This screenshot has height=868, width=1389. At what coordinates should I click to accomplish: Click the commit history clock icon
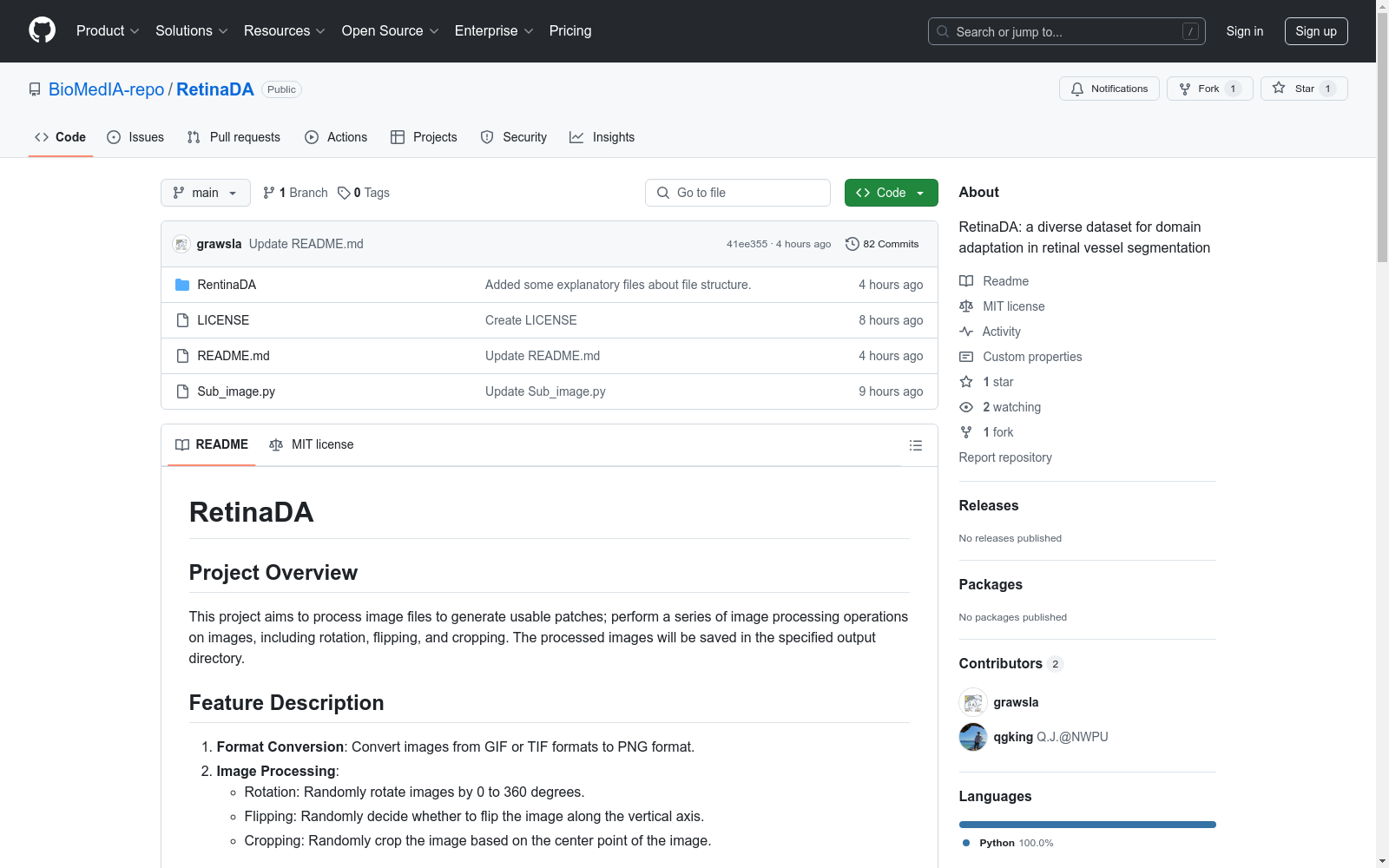(x=852, y=244)
